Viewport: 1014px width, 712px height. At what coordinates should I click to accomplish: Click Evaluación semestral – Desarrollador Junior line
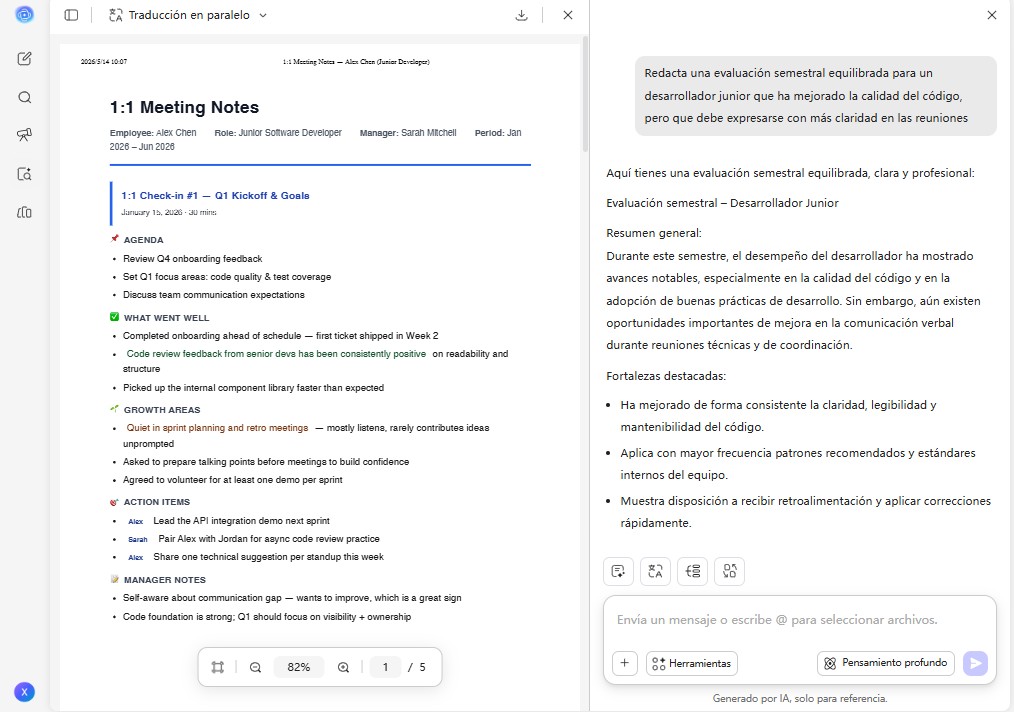pos(722,203)
